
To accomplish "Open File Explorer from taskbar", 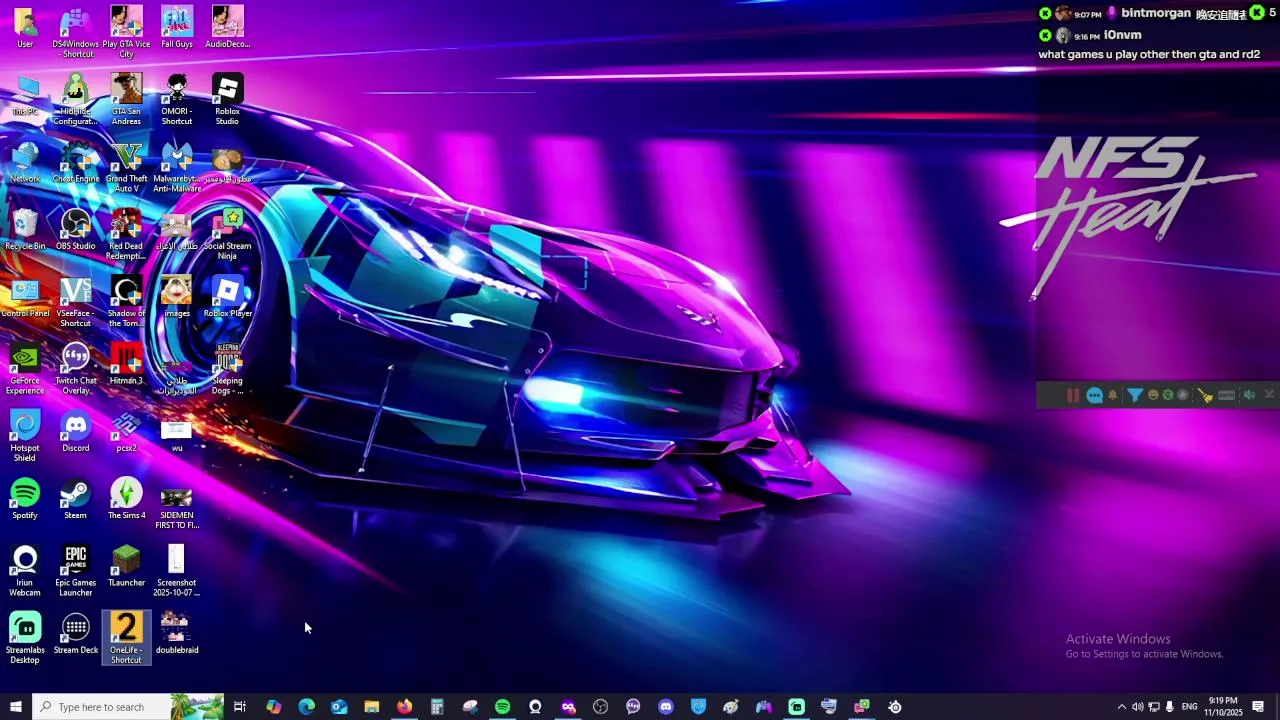I will 371,707.
